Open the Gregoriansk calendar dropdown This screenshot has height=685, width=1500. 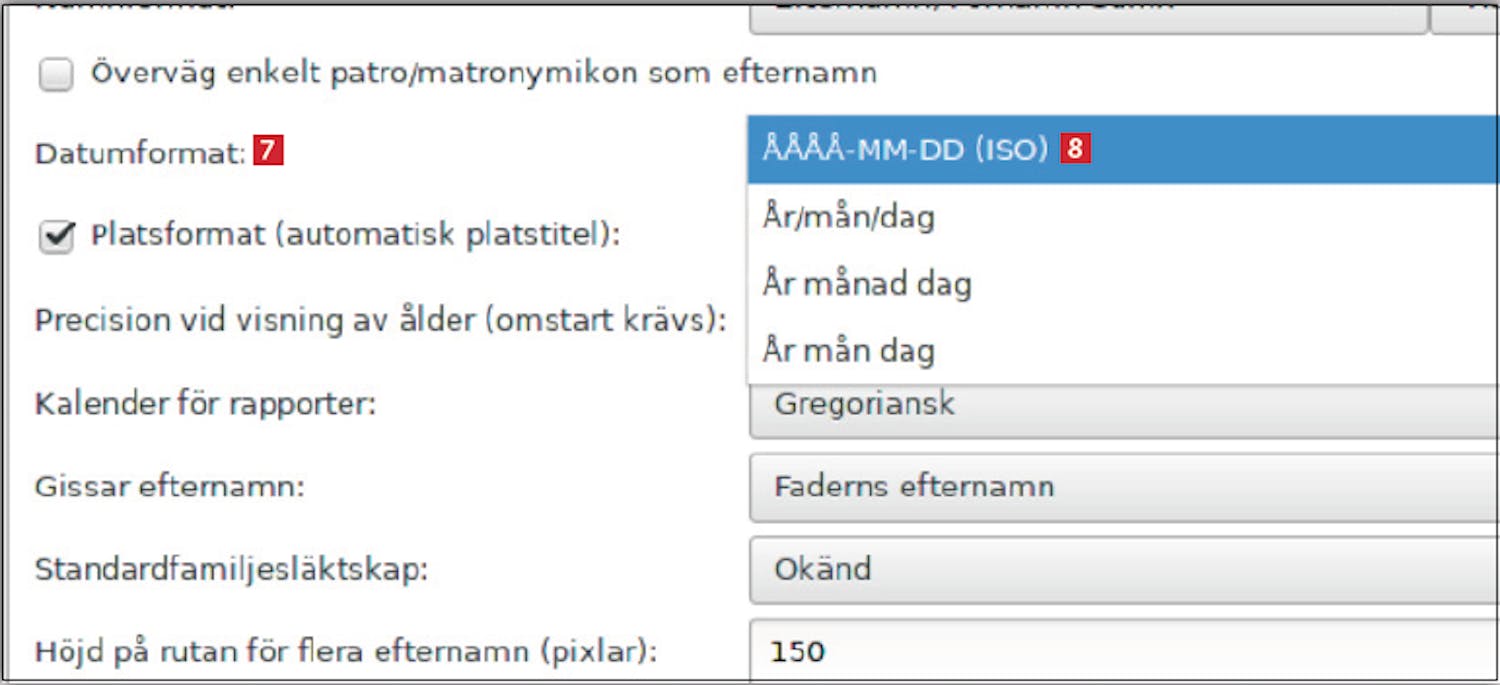pos(1120,406)
